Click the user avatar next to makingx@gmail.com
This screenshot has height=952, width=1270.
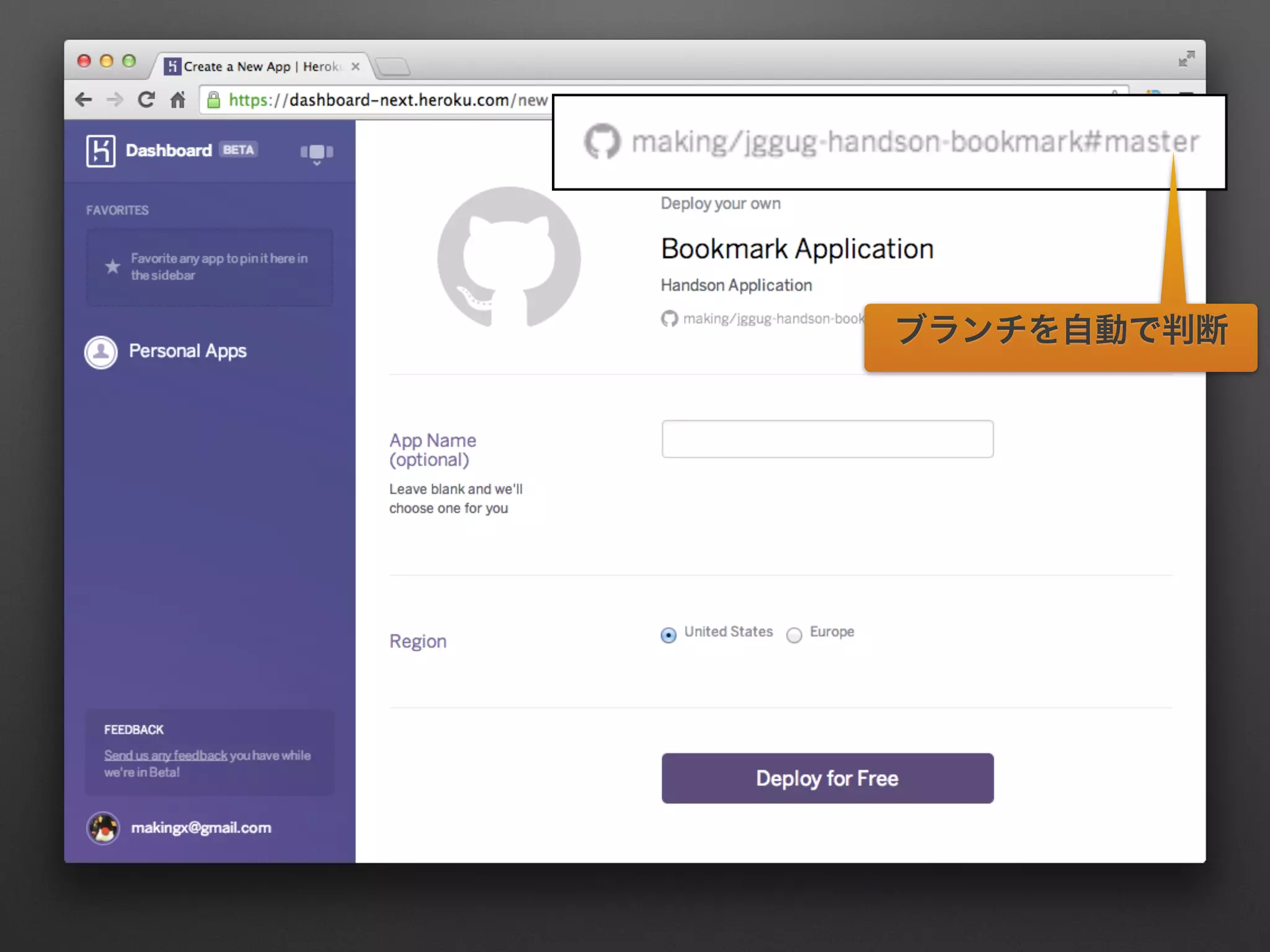click(103, 828)
